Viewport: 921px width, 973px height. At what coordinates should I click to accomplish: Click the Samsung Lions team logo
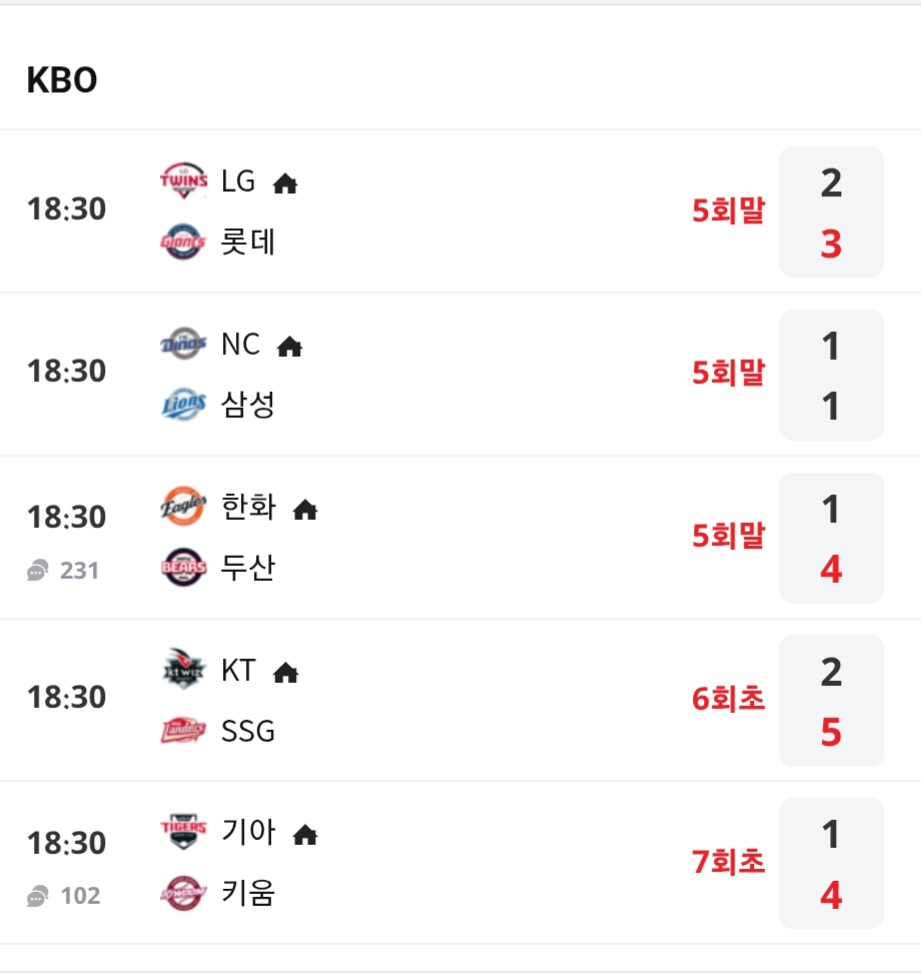(x=184, y=404)
